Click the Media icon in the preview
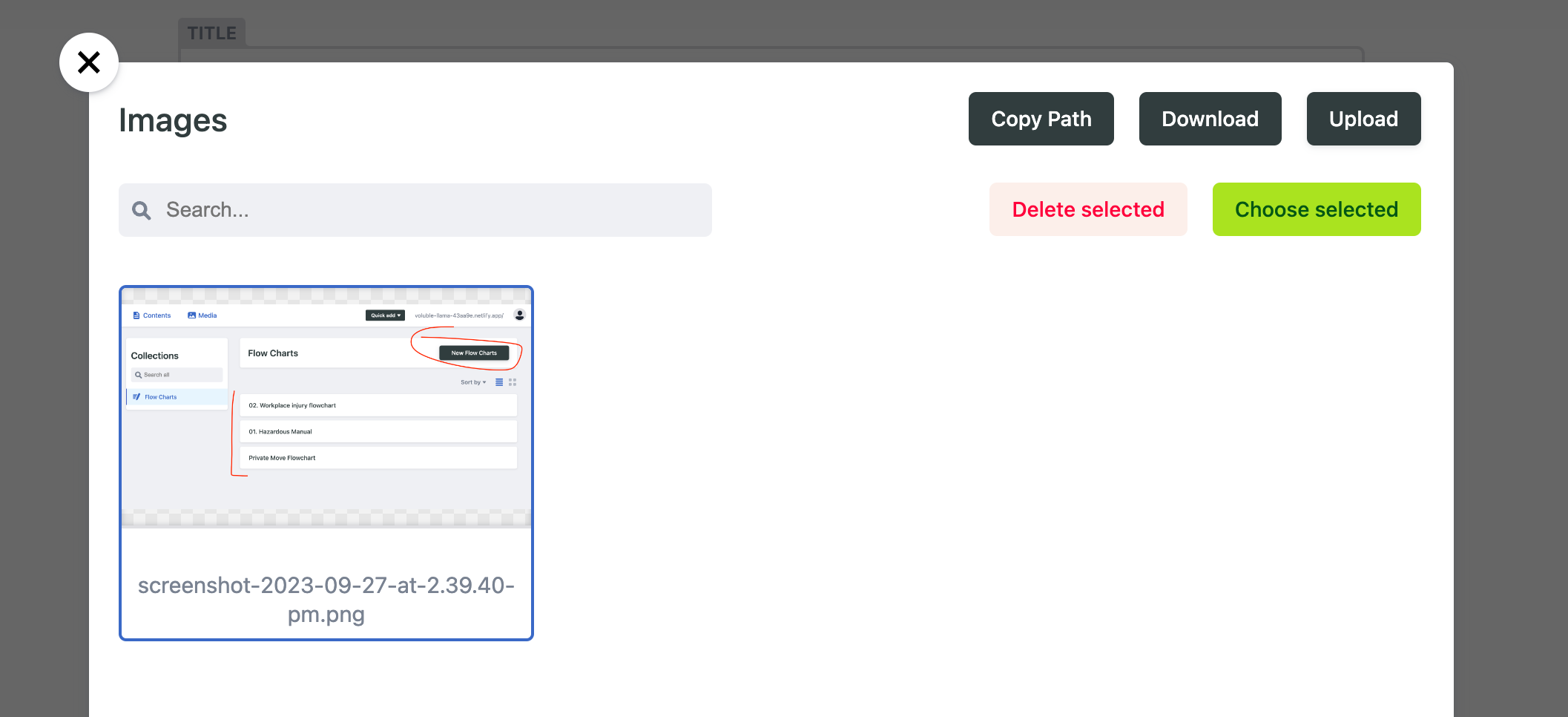The width and height of the screenshot is (1568, 717). tap(191, 315)
